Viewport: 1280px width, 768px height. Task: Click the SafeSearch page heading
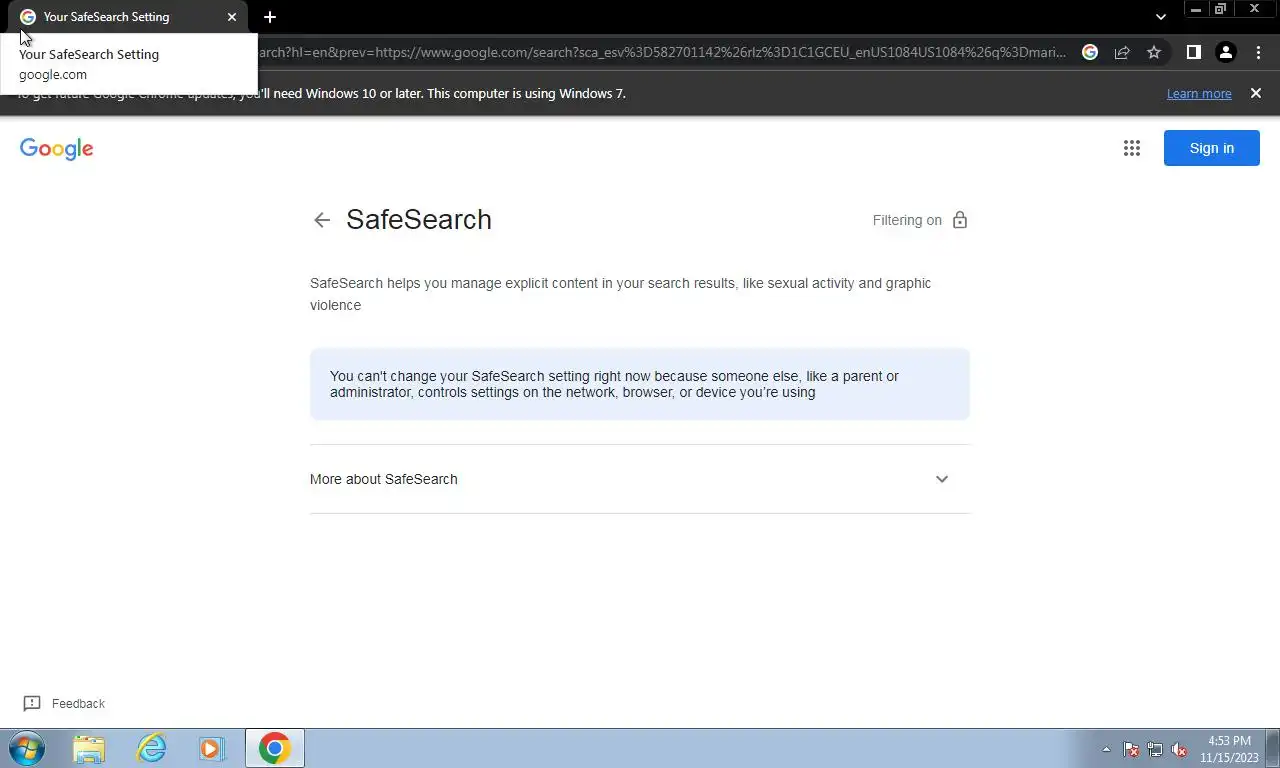coord(419,220)
